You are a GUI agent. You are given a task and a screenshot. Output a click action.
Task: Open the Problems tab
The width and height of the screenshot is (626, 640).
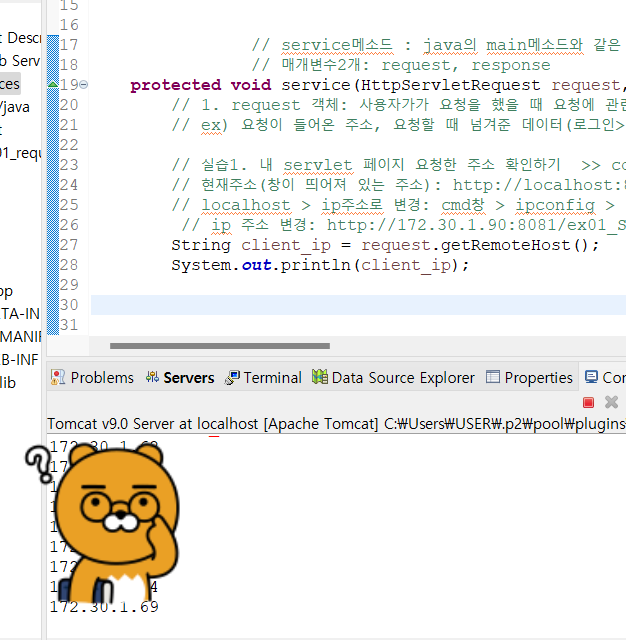tap(93, 378)
